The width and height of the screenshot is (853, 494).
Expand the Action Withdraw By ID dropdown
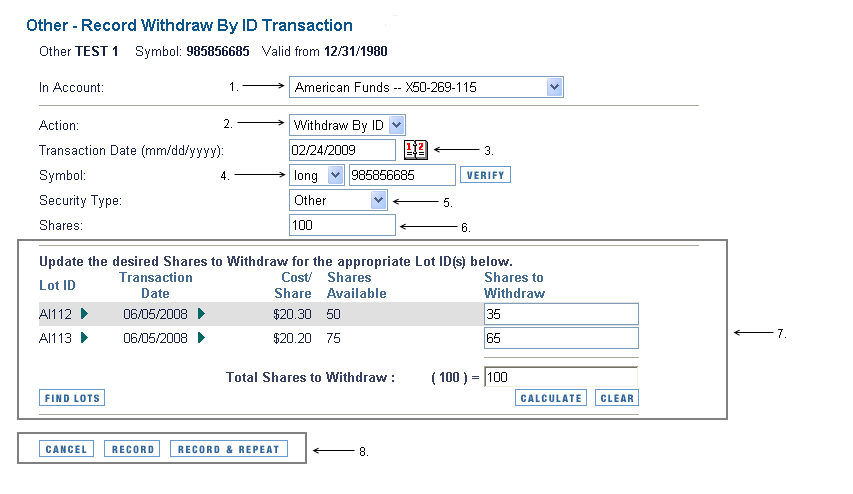[x=347, y=125]
